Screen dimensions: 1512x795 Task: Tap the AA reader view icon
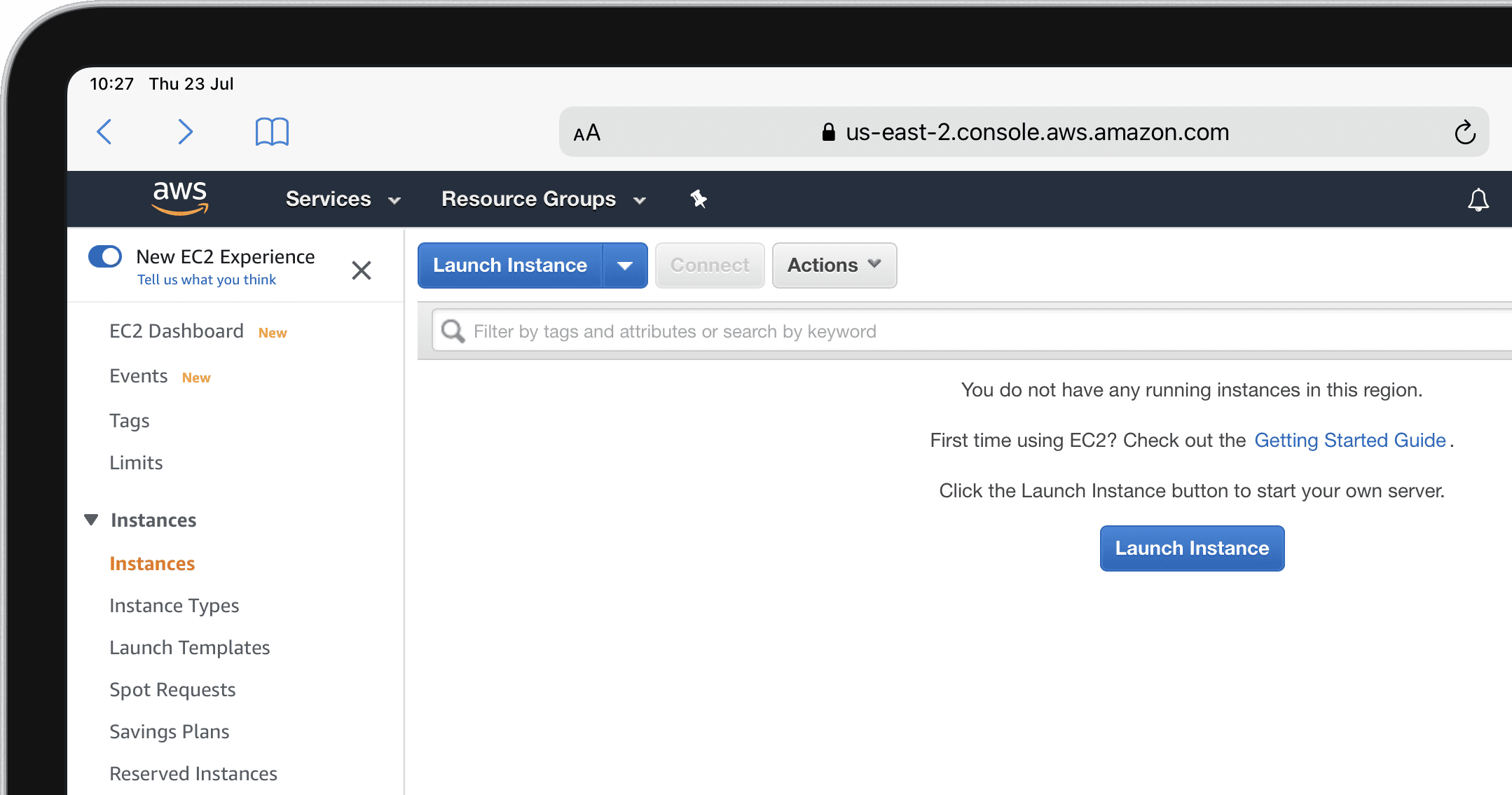pos(586,132)
